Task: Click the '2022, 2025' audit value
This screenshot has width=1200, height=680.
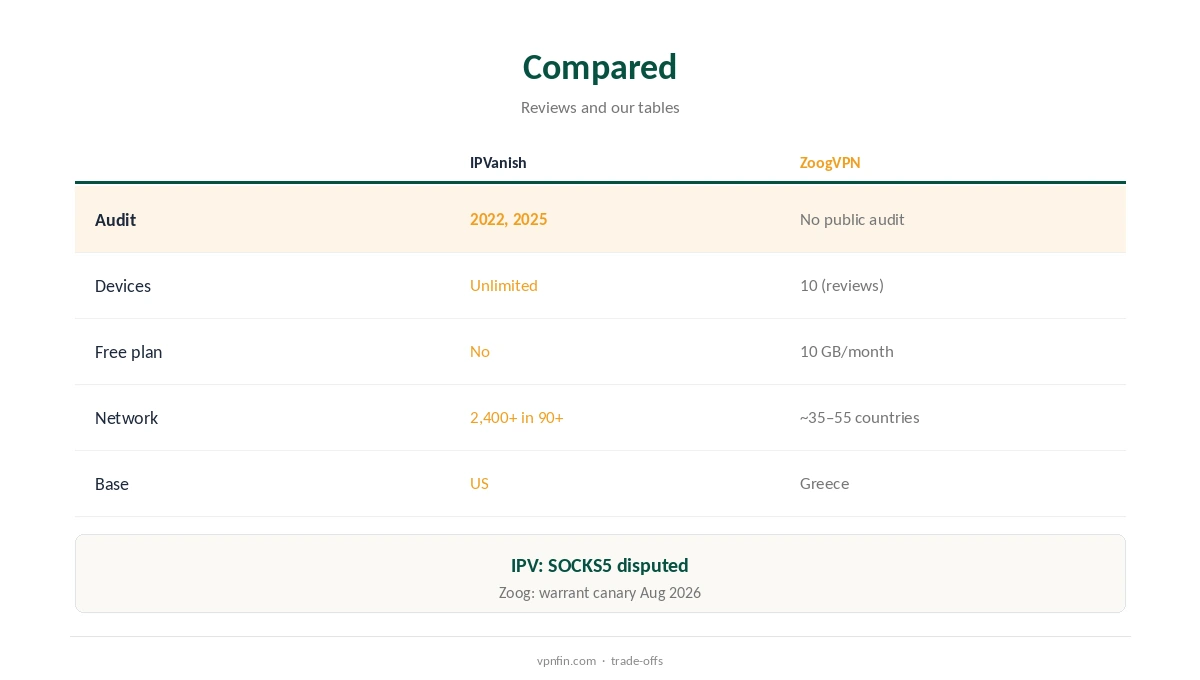Action: pos(508,219)
